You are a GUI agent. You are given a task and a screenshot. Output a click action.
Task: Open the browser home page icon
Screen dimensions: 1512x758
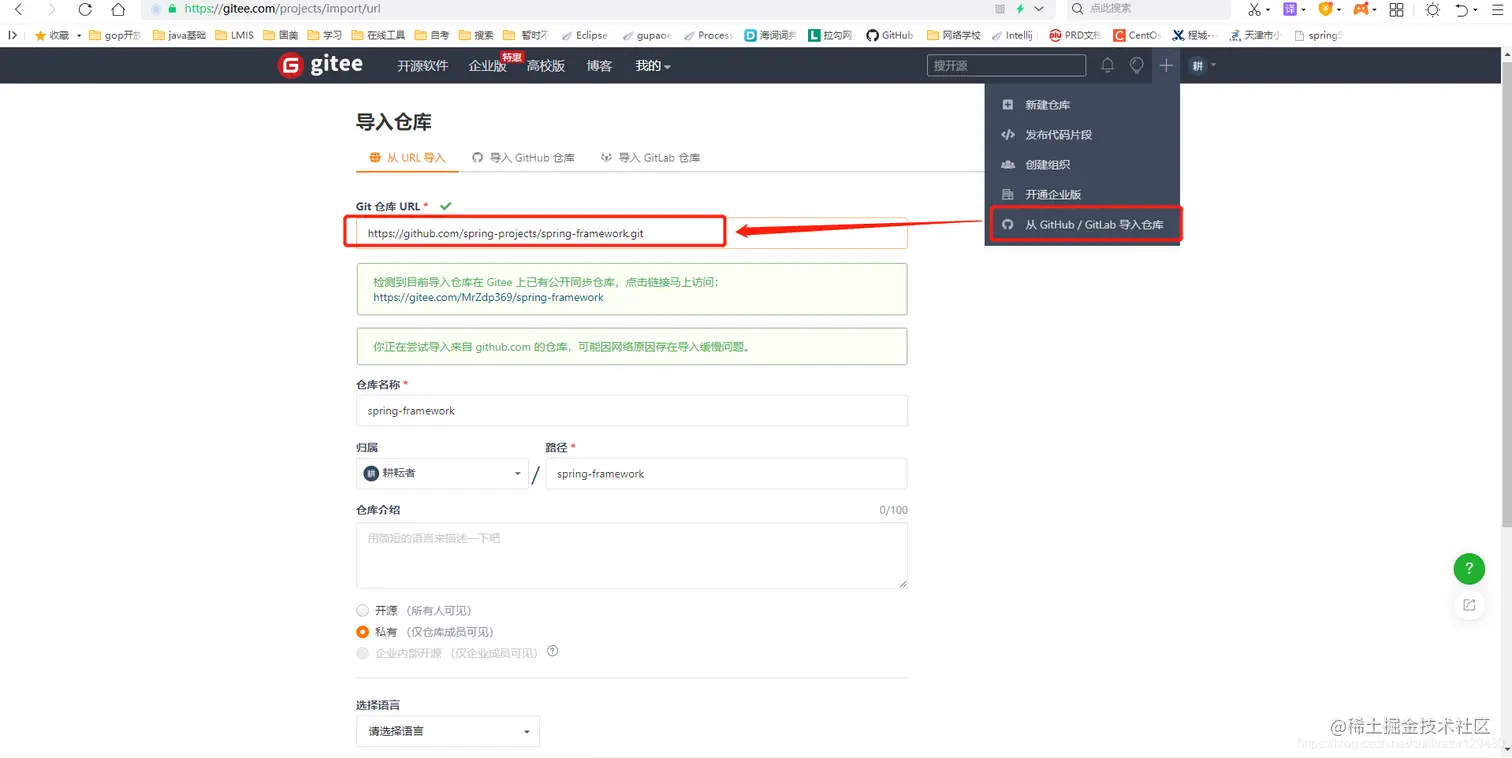pyautogui.click(x=118, y=9)
